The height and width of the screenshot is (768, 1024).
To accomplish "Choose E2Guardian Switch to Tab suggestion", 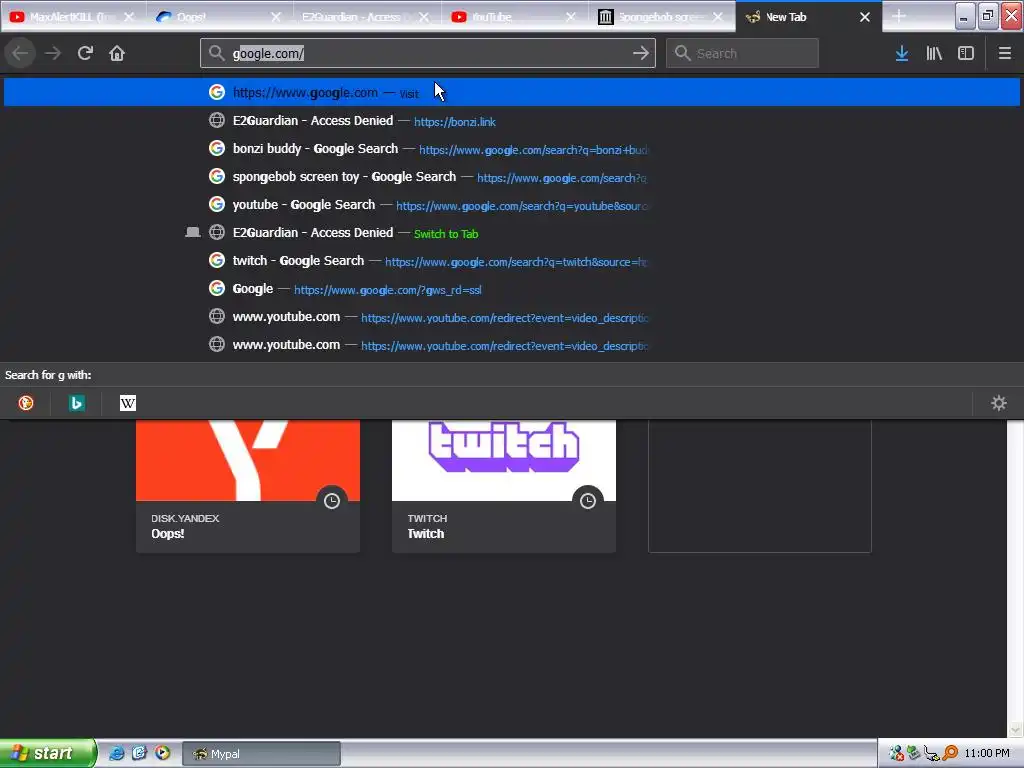I will click(512, 233).
